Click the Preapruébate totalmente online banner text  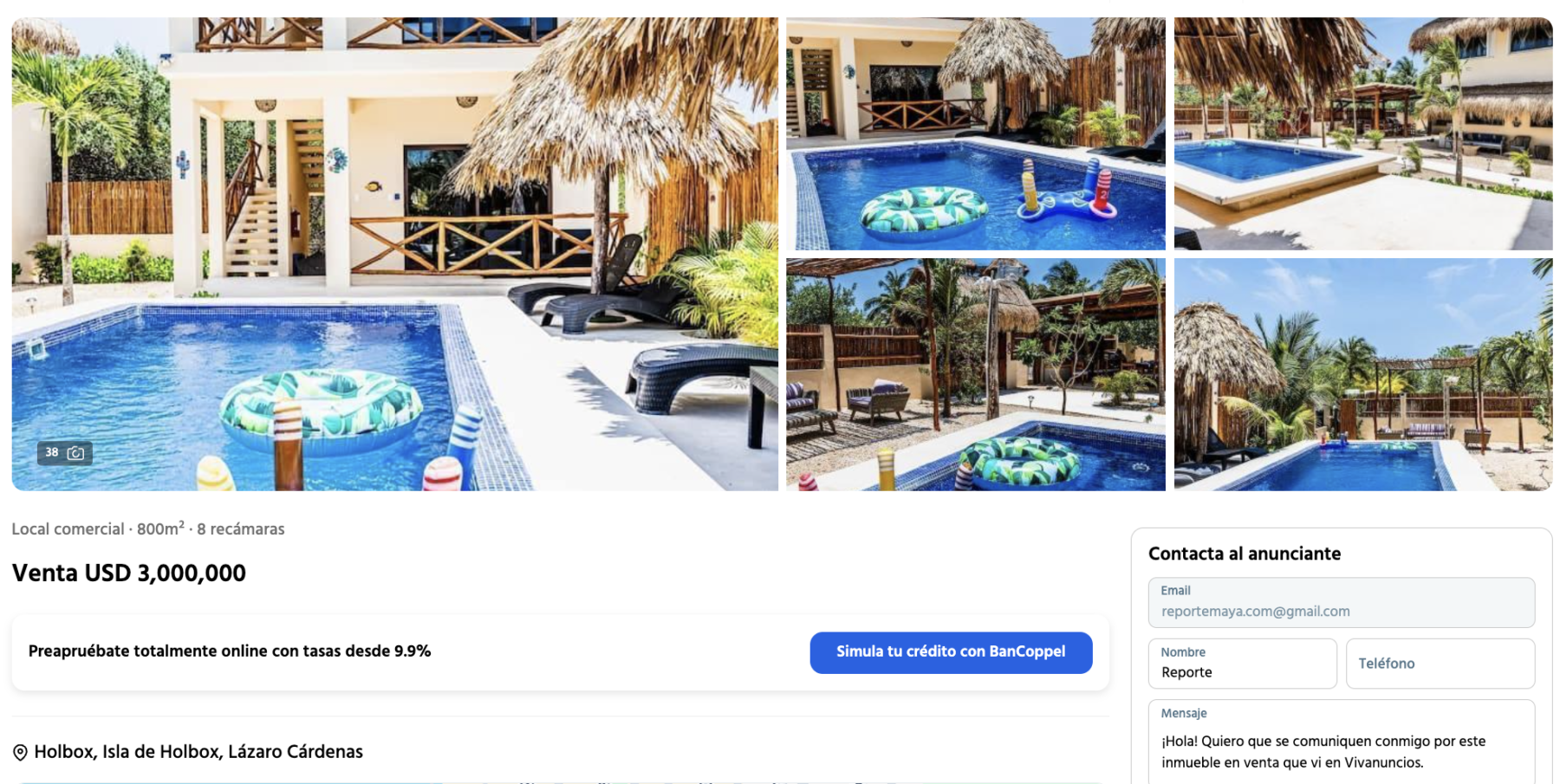(x=230, y=651)
